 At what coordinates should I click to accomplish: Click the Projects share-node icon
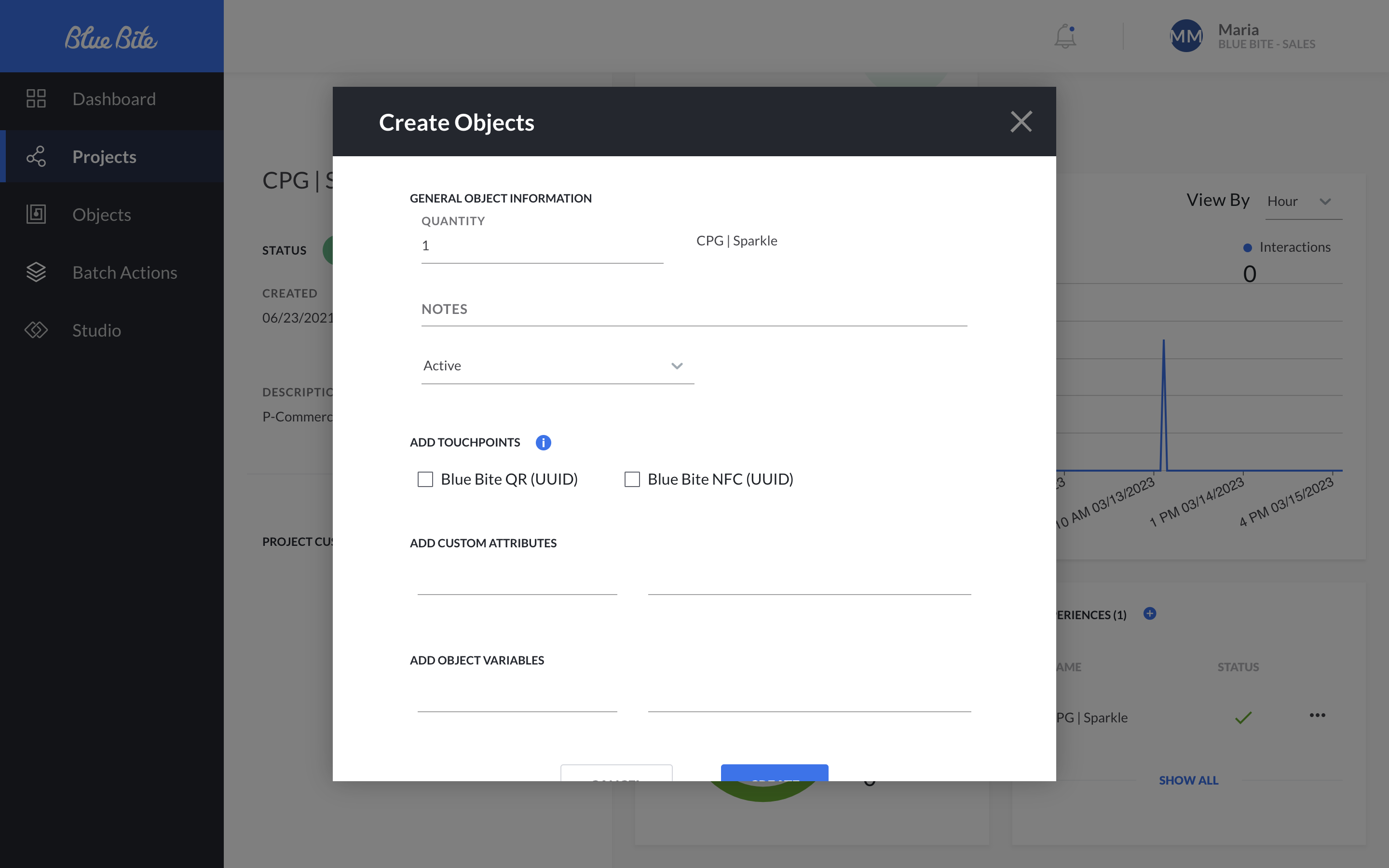tap(36, 156)
